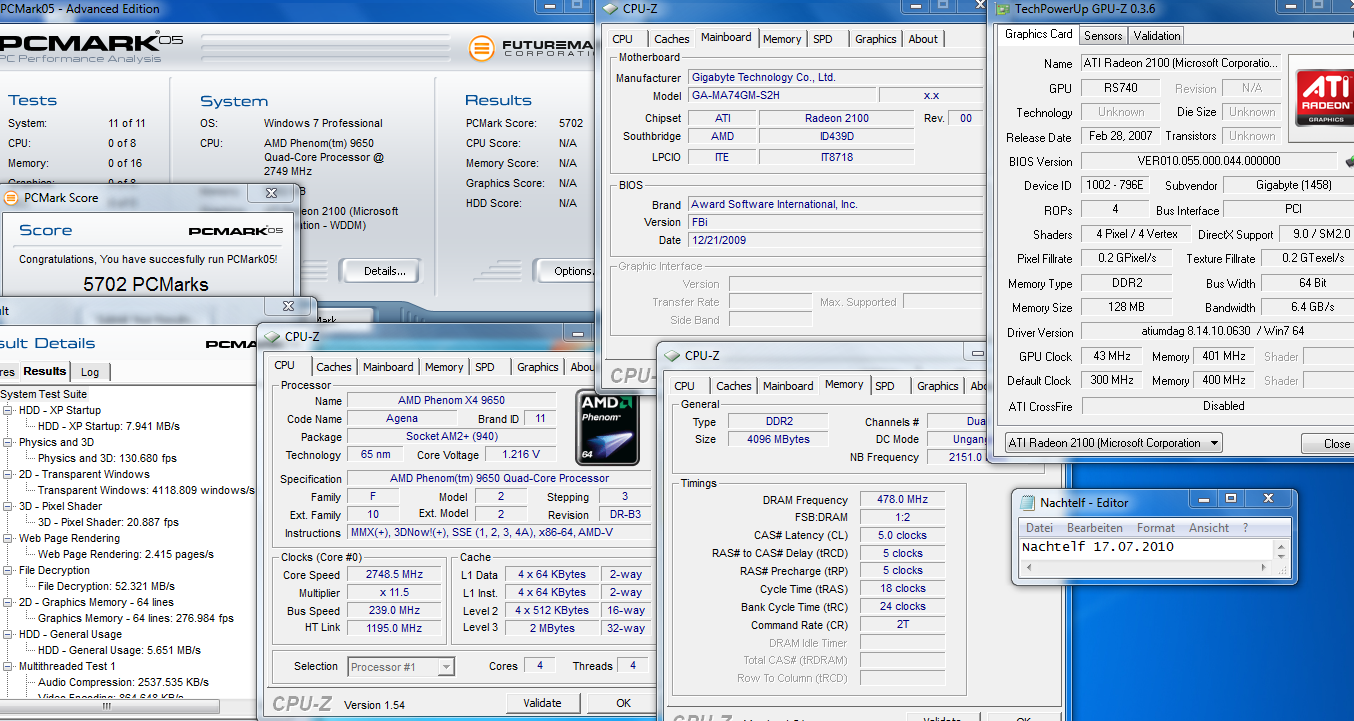1354x721 pixels.
Task: Open the Processor #1 selection dropdown in CPU-Z
Action: tap(446, 667)
